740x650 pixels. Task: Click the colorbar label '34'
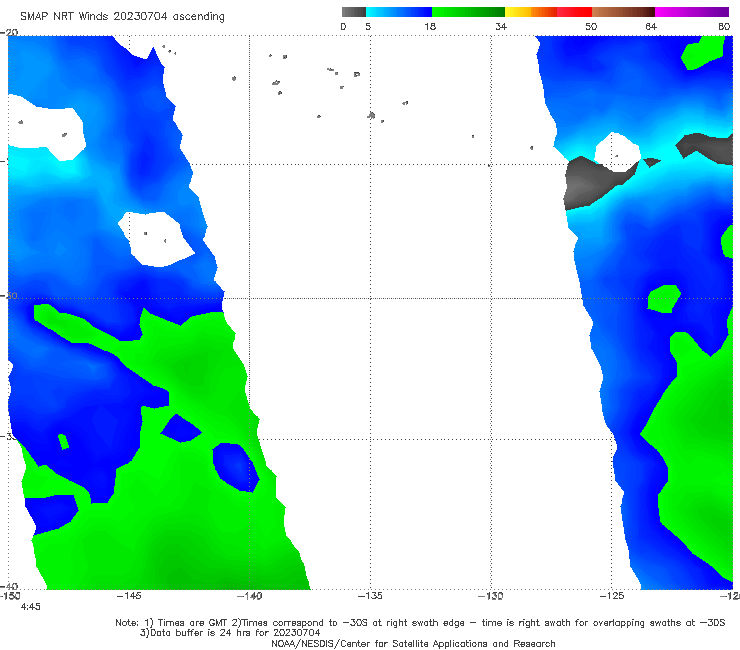coord(501,26)
